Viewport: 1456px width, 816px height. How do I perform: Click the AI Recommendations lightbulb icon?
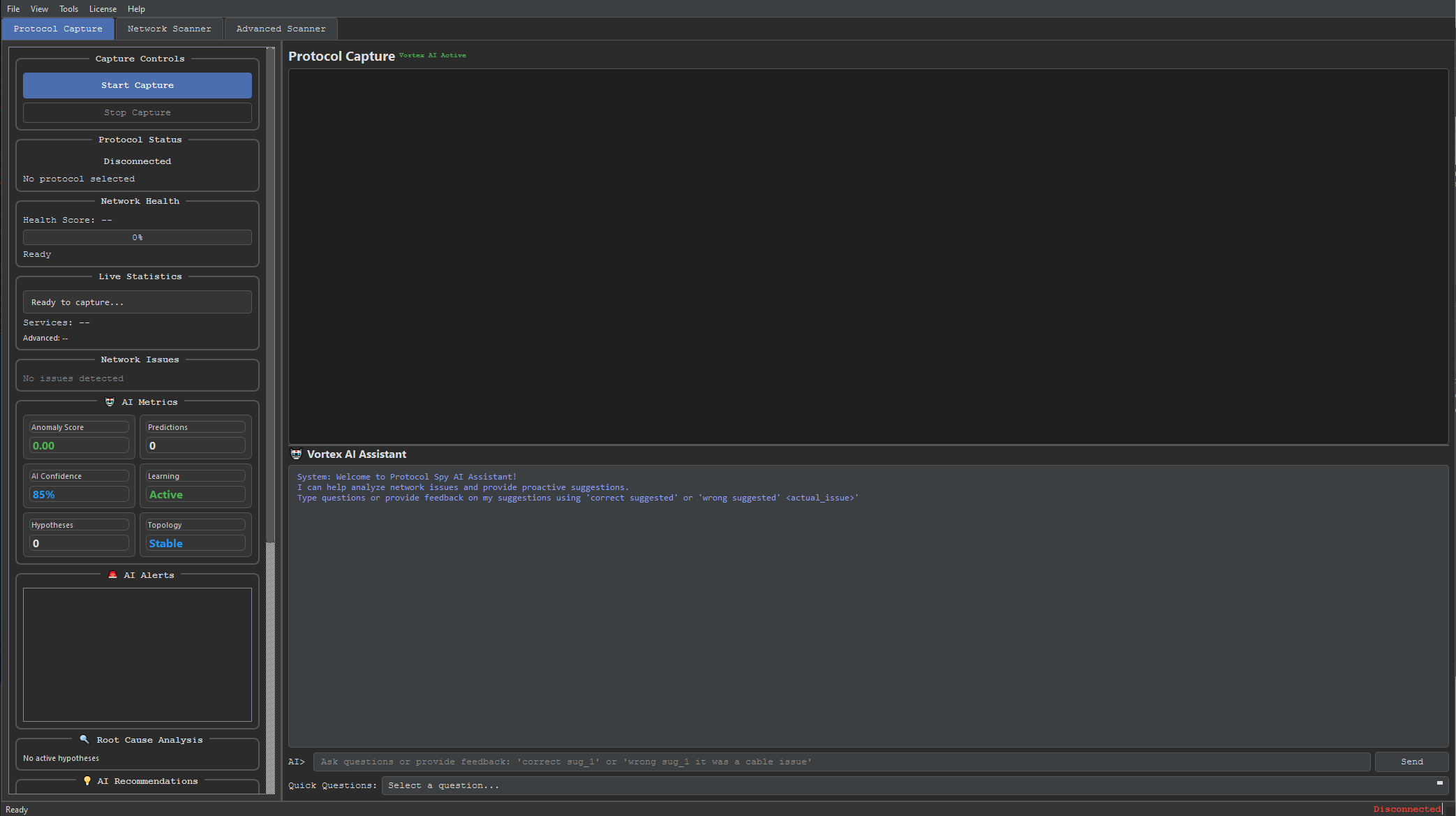click(87, 780)
